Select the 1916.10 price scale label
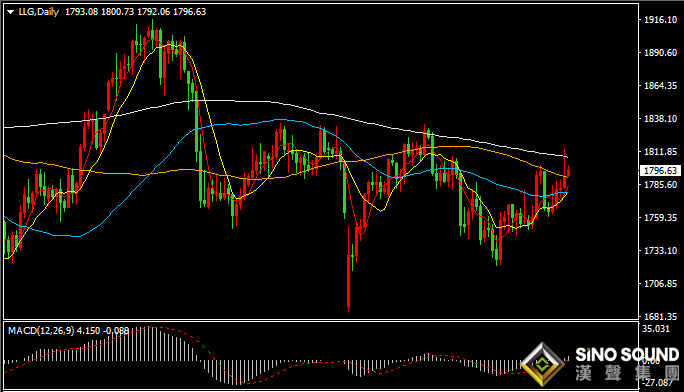The height and width of the screenshot is (392, 684). point(660,20)
